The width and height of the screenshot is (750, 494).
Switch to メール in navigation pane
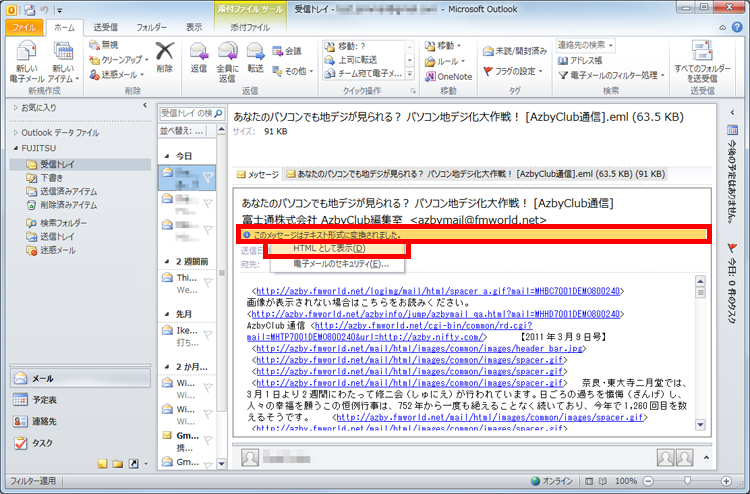(x=80, y=378)
